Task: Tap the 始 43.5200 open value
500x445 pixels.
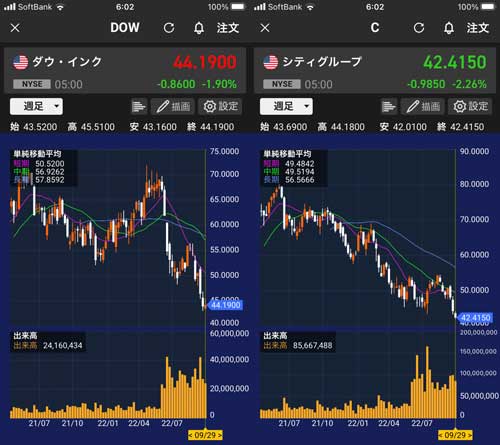Action: [x=33, y=127]
